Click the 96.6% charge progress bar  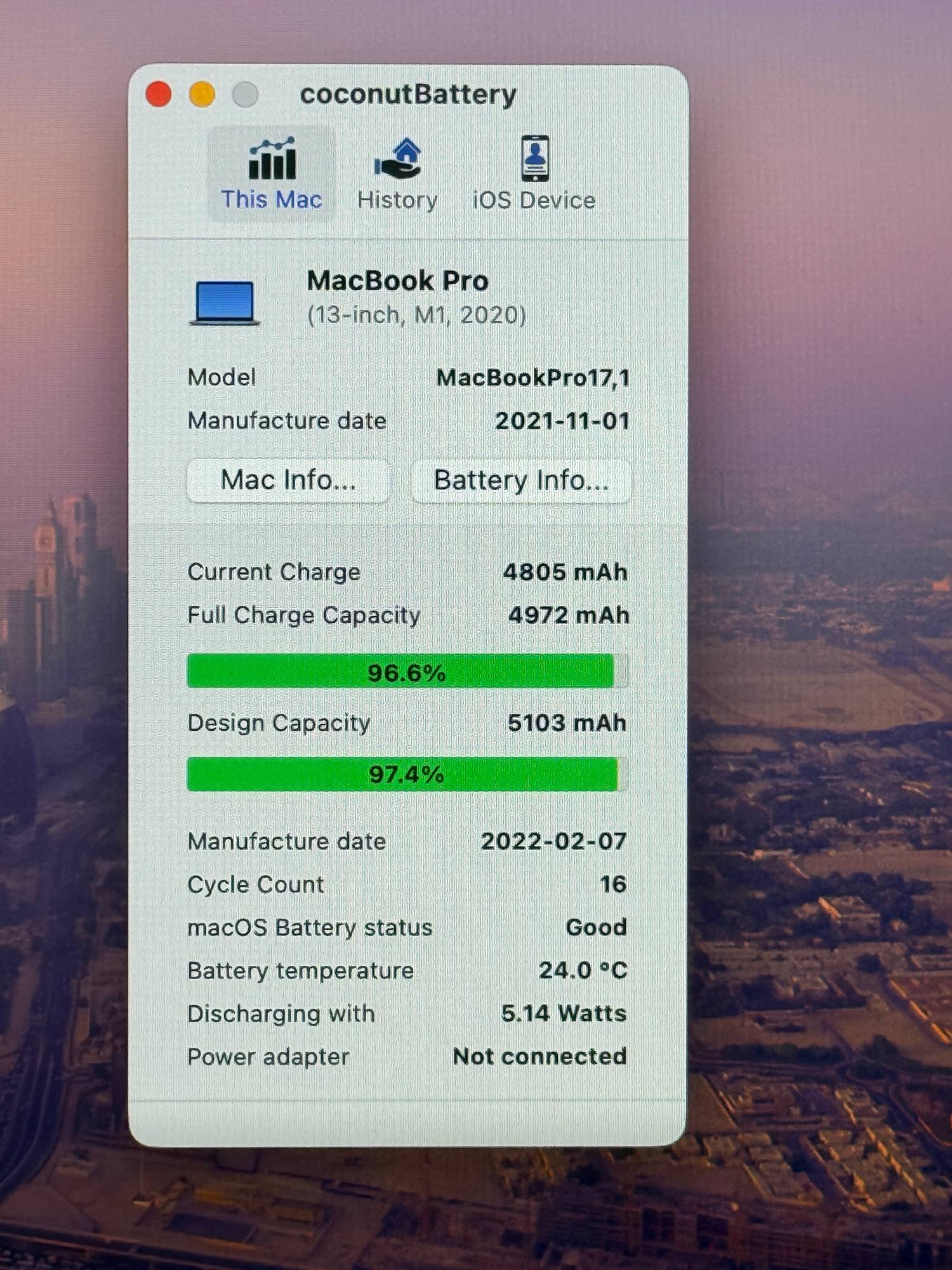(407, 672)
